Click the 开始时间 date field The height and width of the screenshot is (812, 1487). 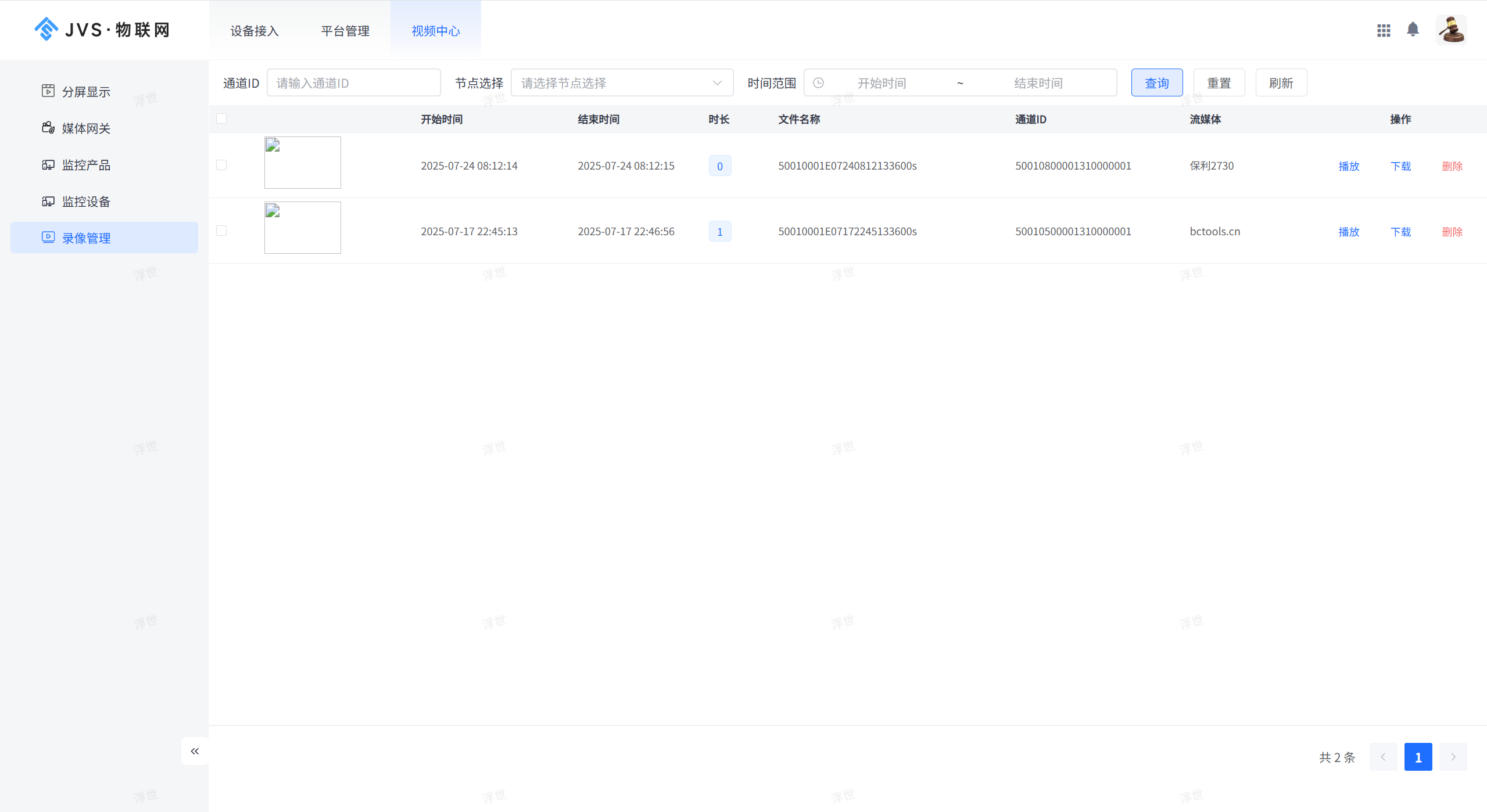pyautogui.click(x=882, y=83)
